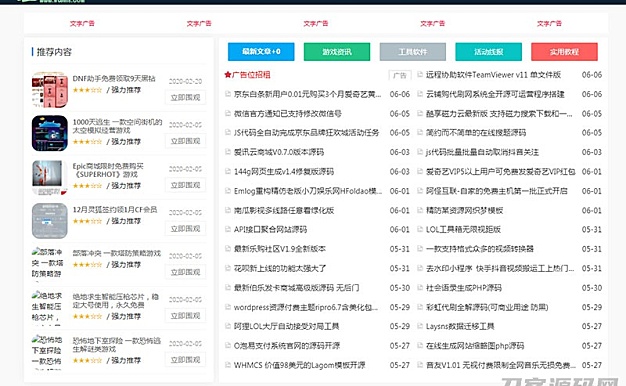Click document icon beside 爱讯云商城V0.7.0 article
The height and width of the screenshot is (386, 626).
pos(228,152)
